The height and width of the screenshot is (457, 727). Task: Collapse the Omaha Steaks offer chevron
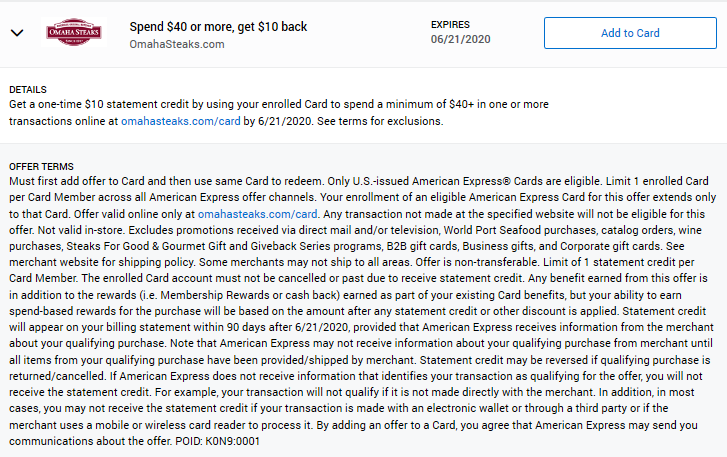tap(17, 33)
